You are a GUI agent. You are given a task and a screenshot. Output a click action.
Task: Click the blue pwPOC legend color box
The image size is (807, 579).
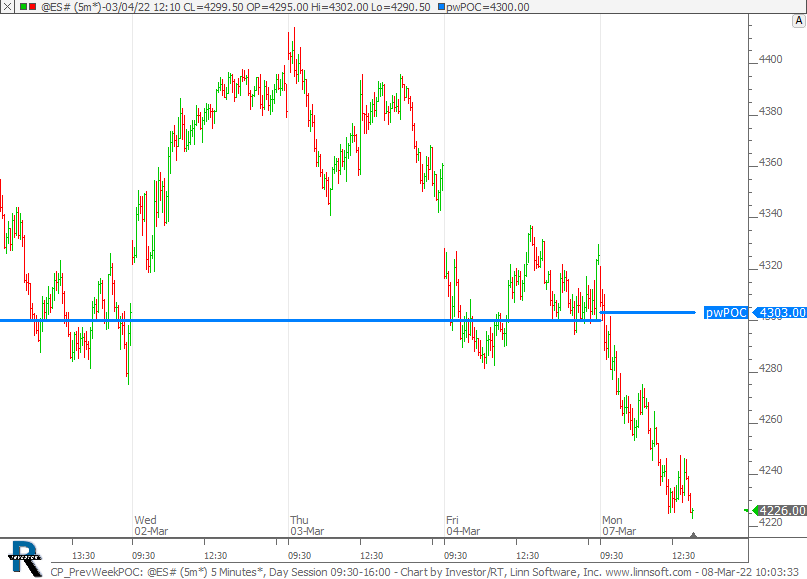pos(441,7)
